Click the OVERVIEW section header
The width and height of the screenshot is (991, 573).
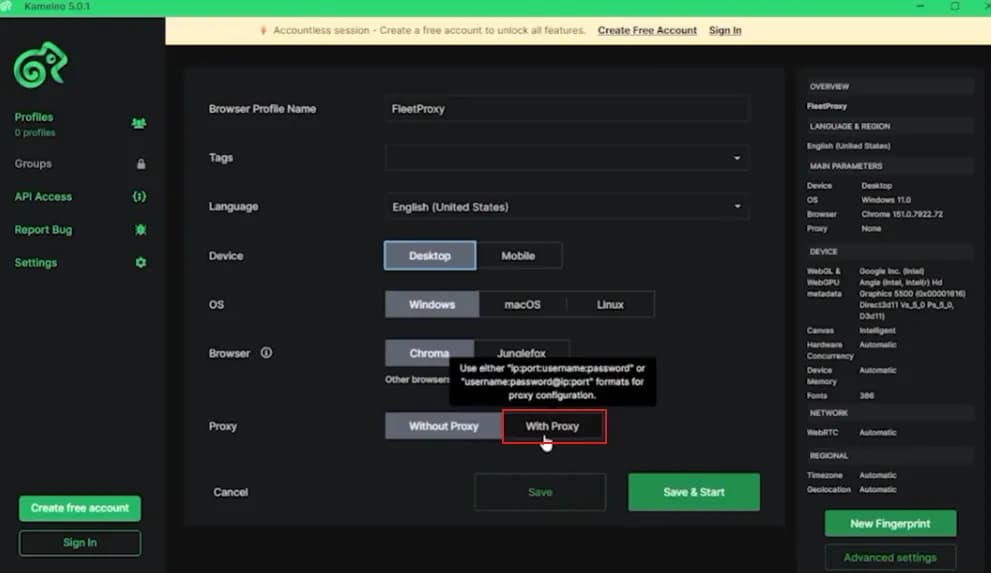(829, 87)
